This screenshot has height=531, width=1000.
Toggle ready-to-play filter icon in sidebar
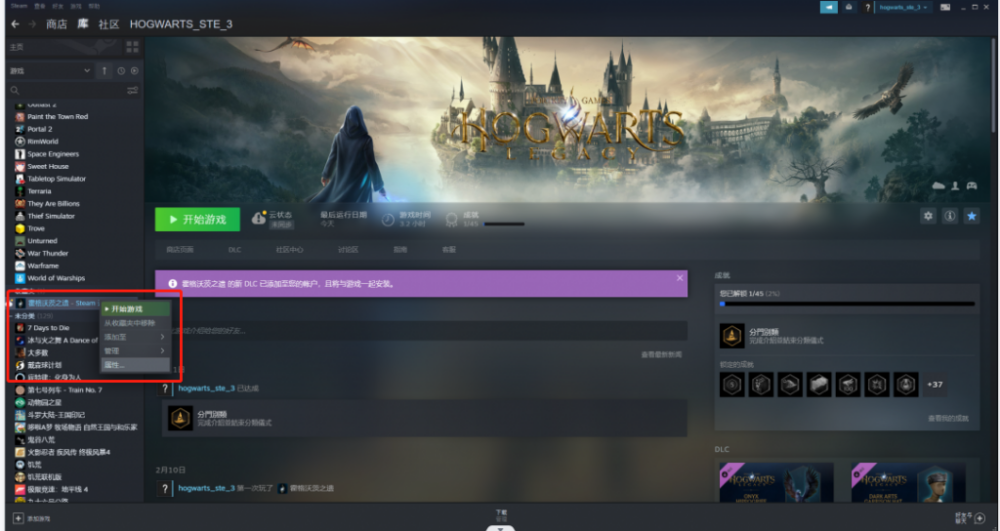(x=135, y=71)
